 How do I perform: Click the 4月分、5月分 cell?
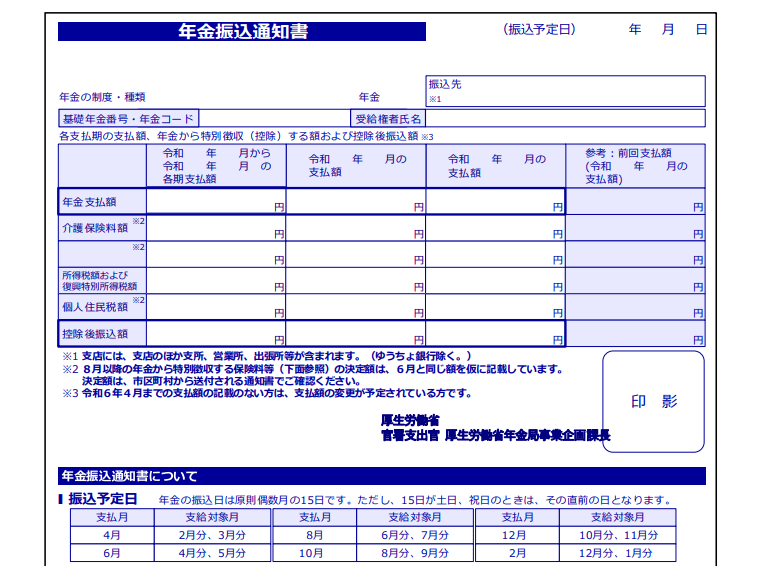click(211, 552)
